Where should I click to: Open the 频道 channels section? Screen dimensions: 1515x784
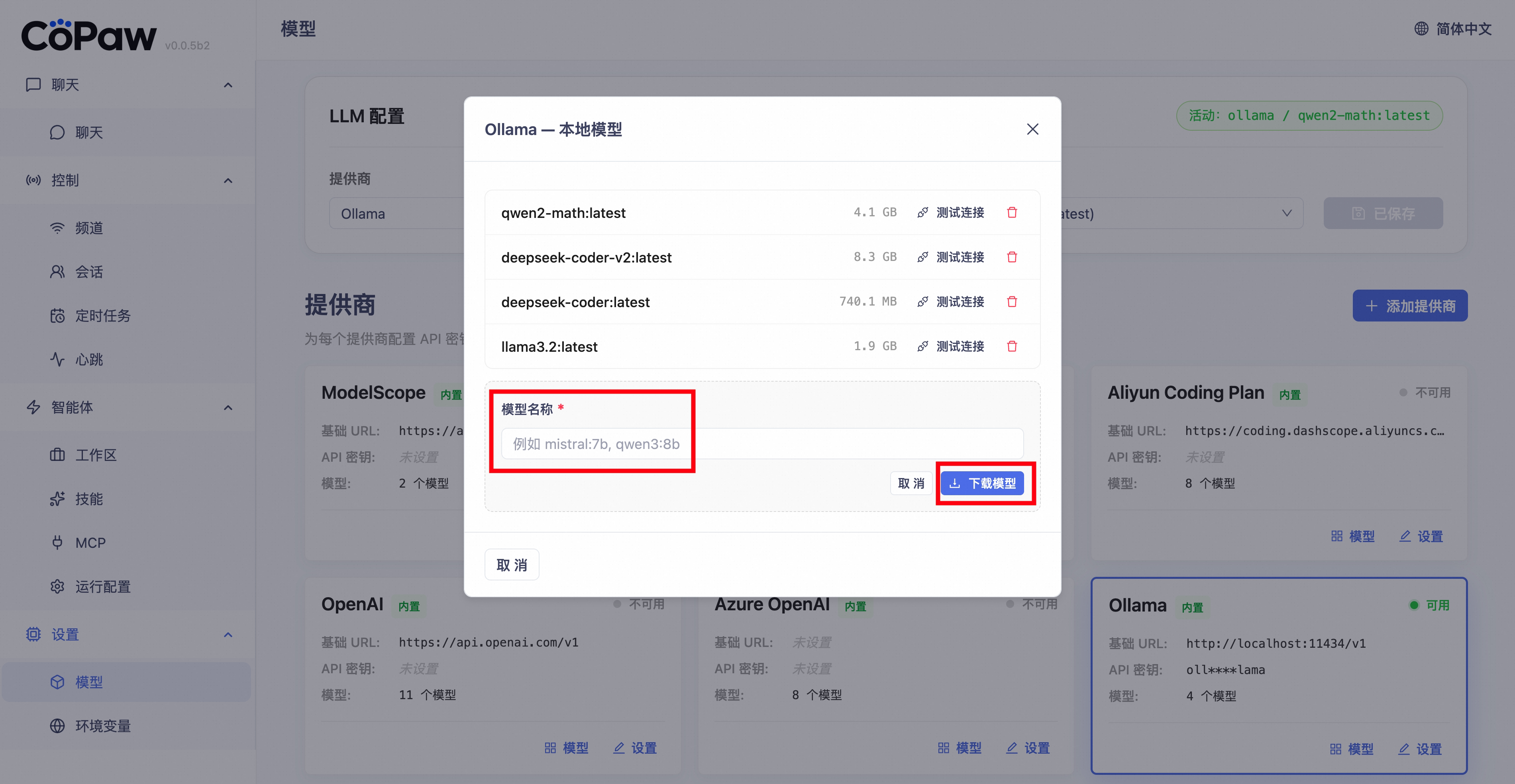click(89, 228)
